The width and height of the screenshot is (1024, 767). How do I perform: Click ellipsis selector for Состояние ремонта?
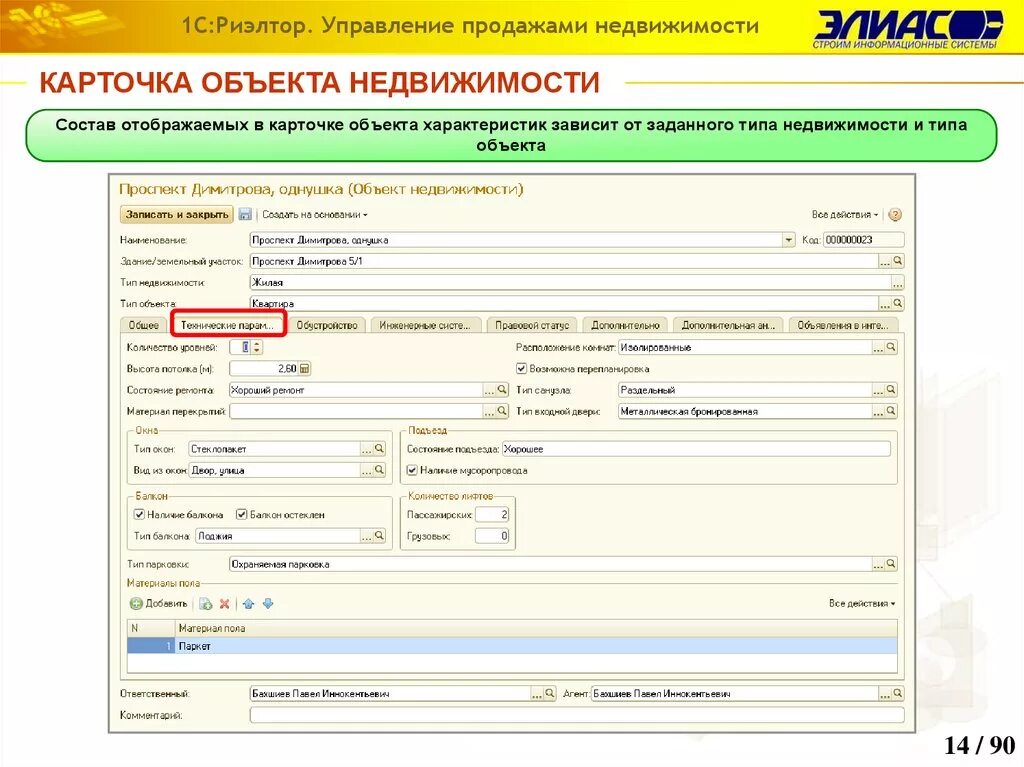coord(489,389)
